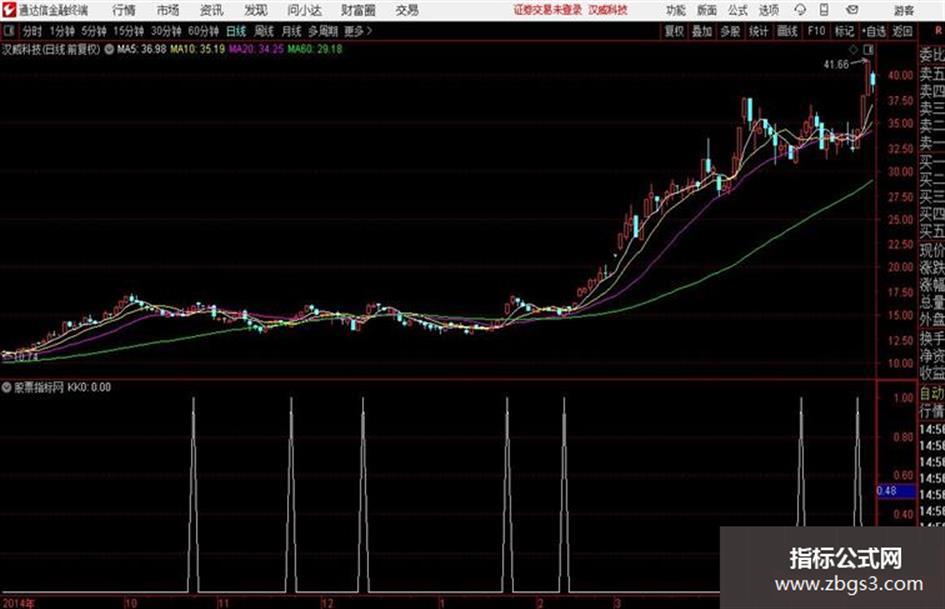
Task: Click the 41.66 high price label
Action: [836, 65]
